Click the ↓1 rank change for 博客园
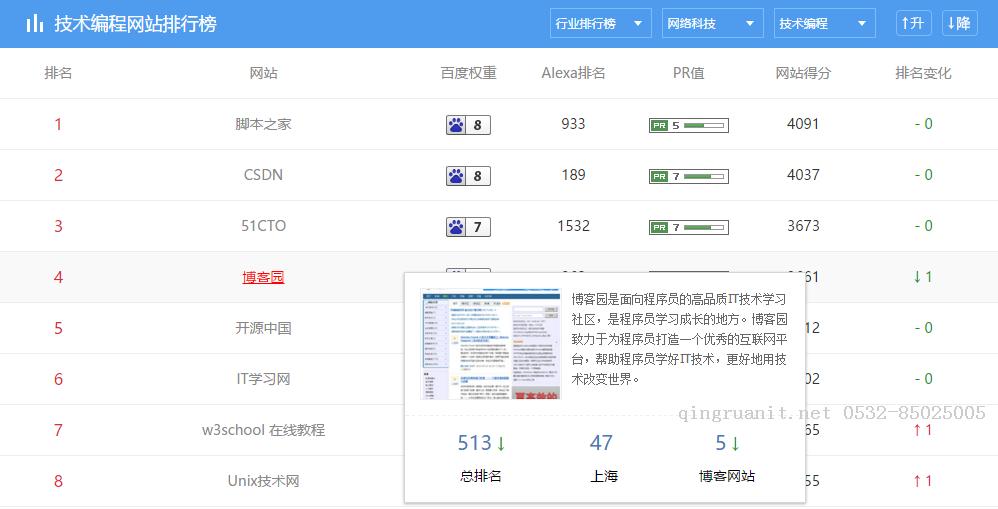This screenshot has height=509, width=998. (923, 277)
